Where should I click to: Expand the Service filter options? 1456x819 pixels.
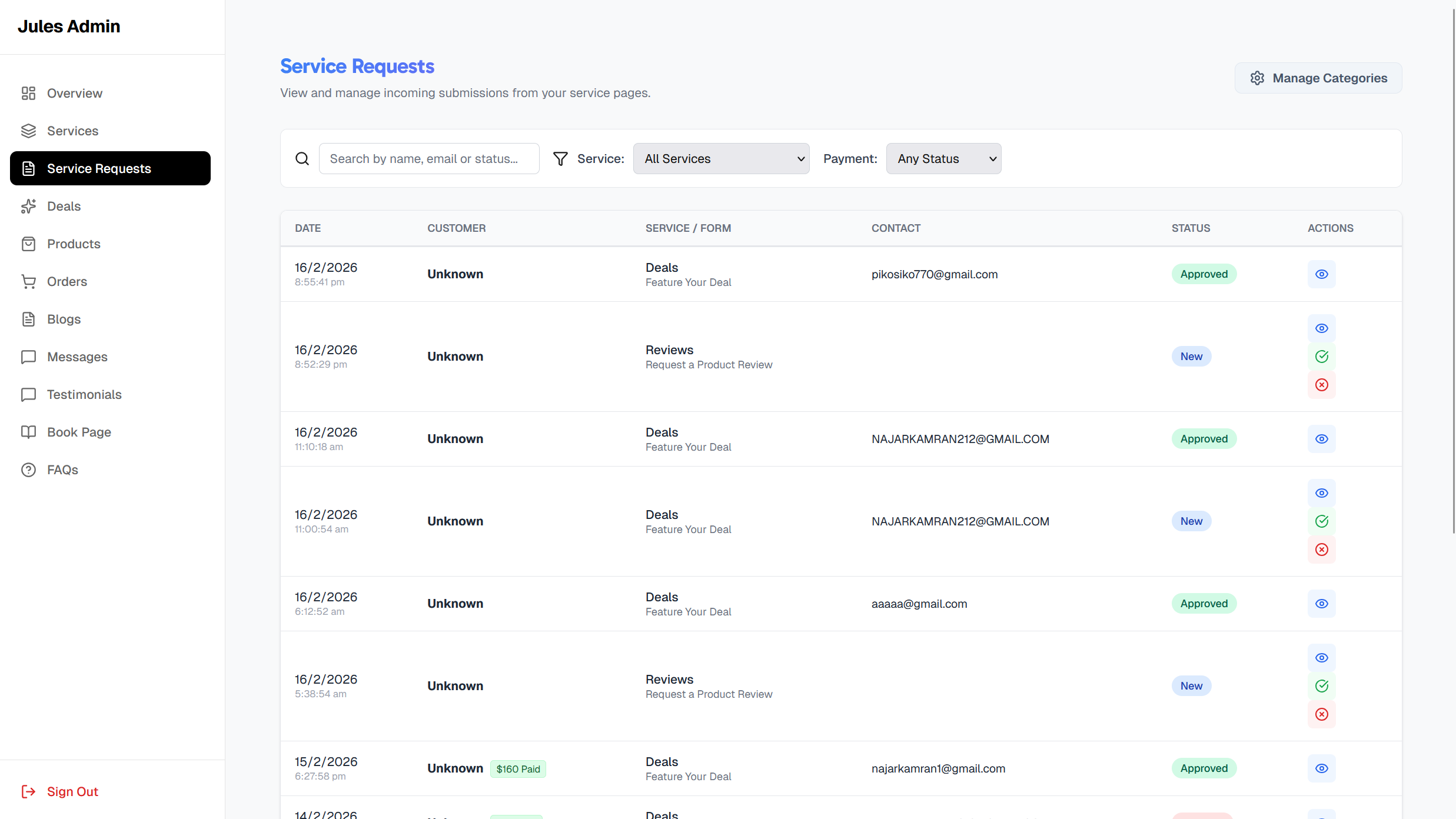[721, 158]
